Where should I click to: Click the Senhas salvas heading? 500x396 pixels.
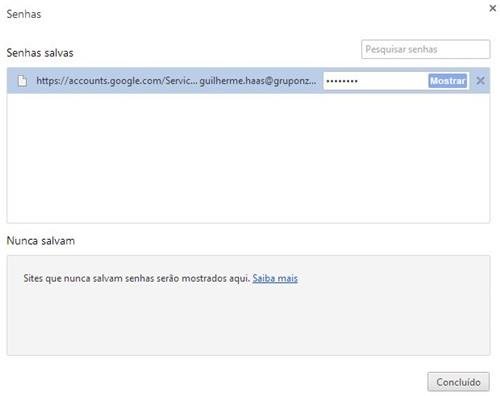[40, 53]
